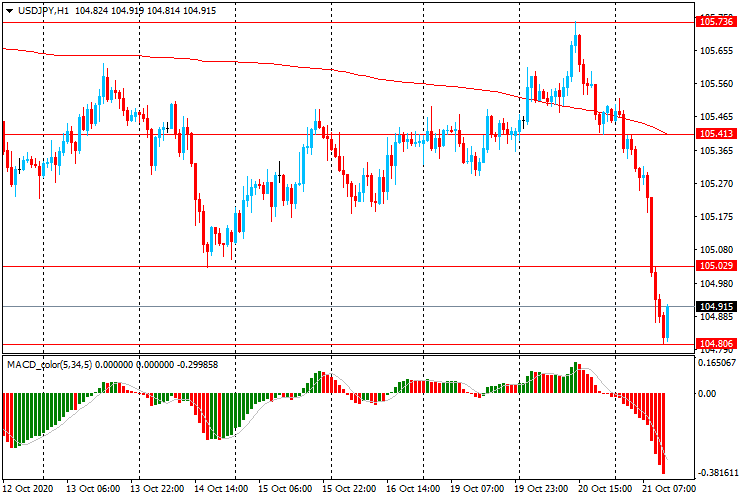Click the deepest red MACD bar at far right
The width and height of the screenshot is (740, 500).
click(x=663, y=433)
